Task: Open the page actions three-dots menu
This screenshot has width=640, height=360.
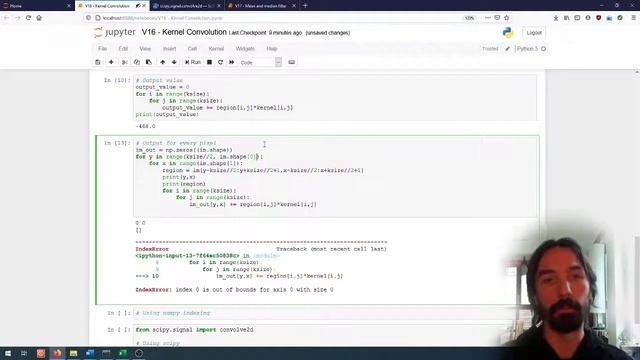Action: (x=488, y=18)
